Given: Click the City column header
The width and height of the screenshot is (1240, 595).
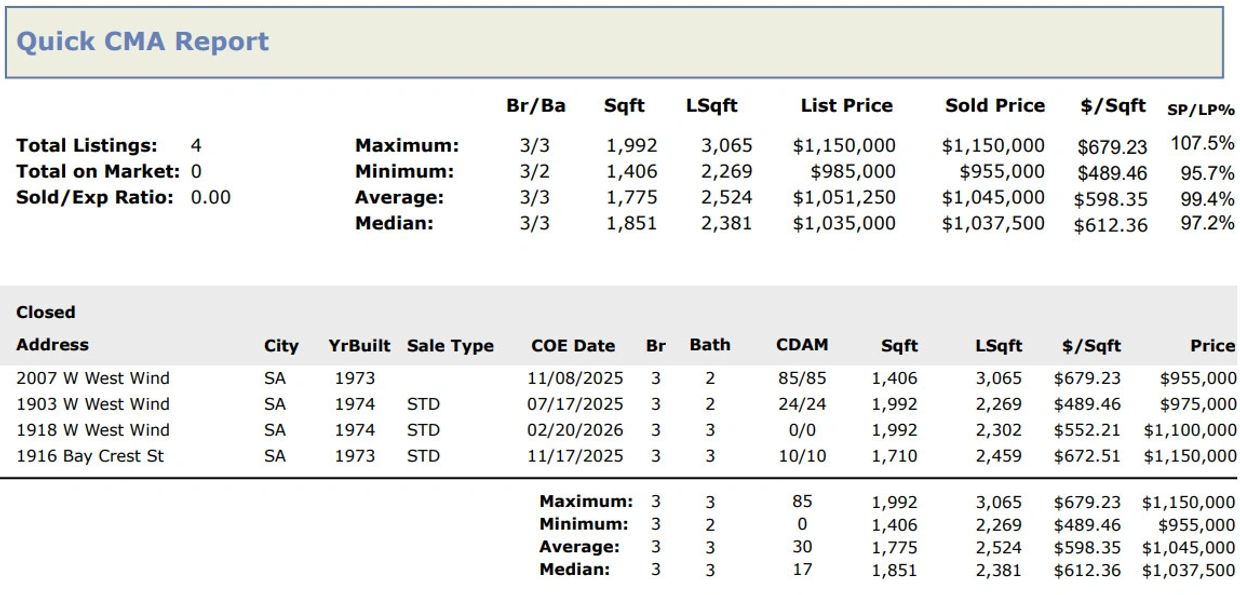Looking at the screenshot, I should click(281, 346).
